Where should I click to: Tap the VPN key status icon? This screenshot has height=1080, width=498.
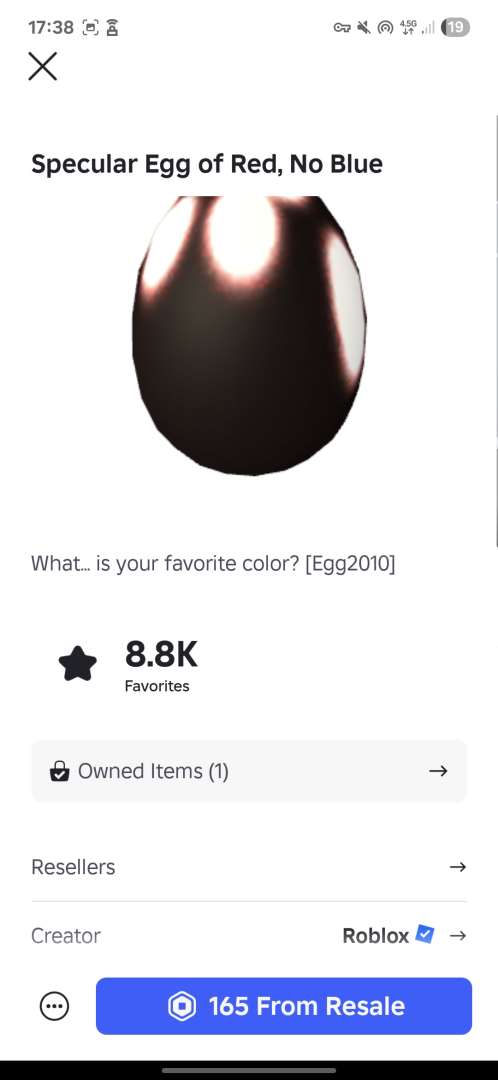tap(342, 28)
